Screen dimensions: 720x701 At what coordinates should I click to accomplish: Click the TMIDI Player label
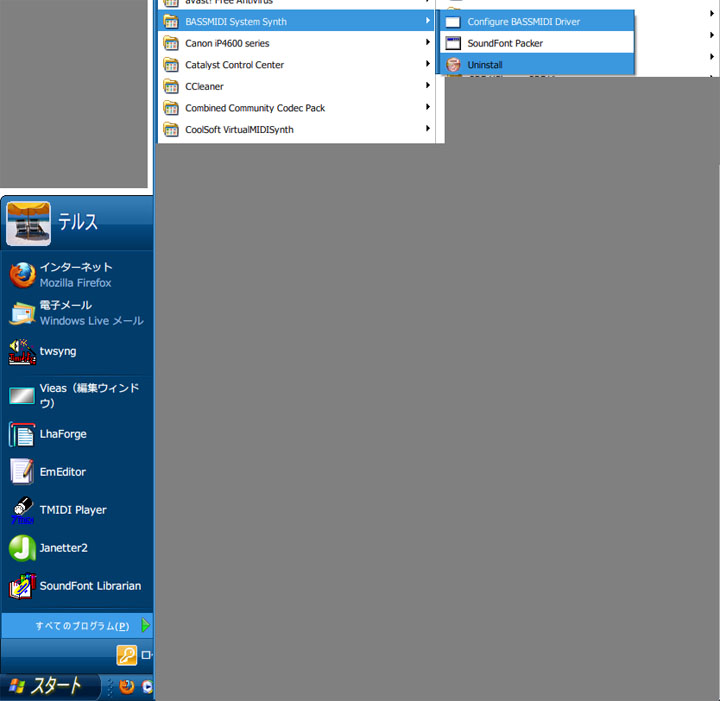click(73, 510)
